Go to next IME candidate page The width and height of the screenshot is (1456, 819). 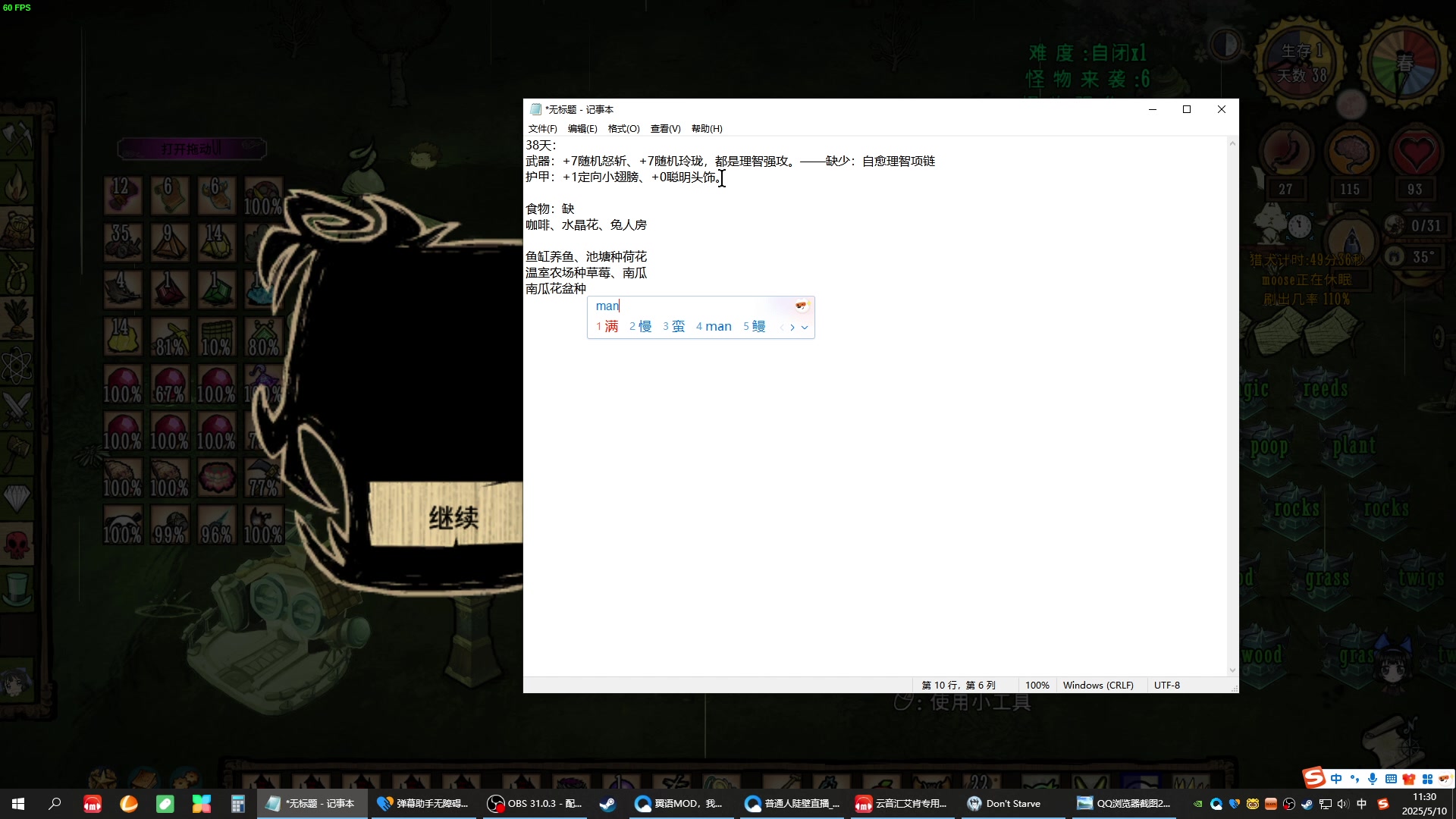coord(792,328)
